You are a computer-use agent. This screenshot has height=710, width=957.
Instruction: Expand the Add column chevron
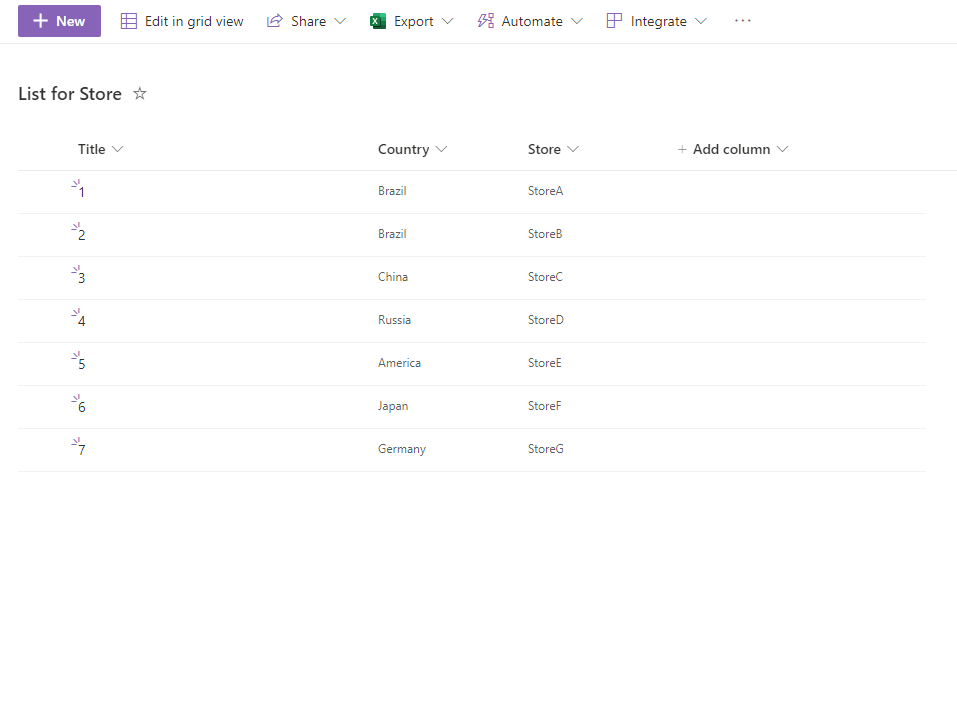782,150
